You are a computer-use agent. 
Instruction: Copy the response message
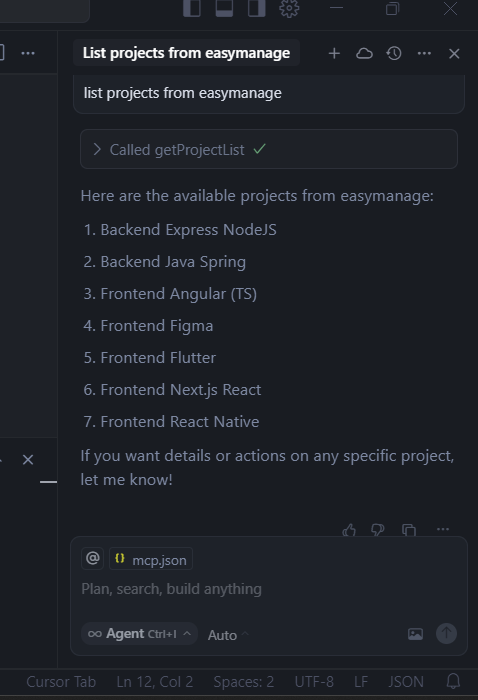409,530
